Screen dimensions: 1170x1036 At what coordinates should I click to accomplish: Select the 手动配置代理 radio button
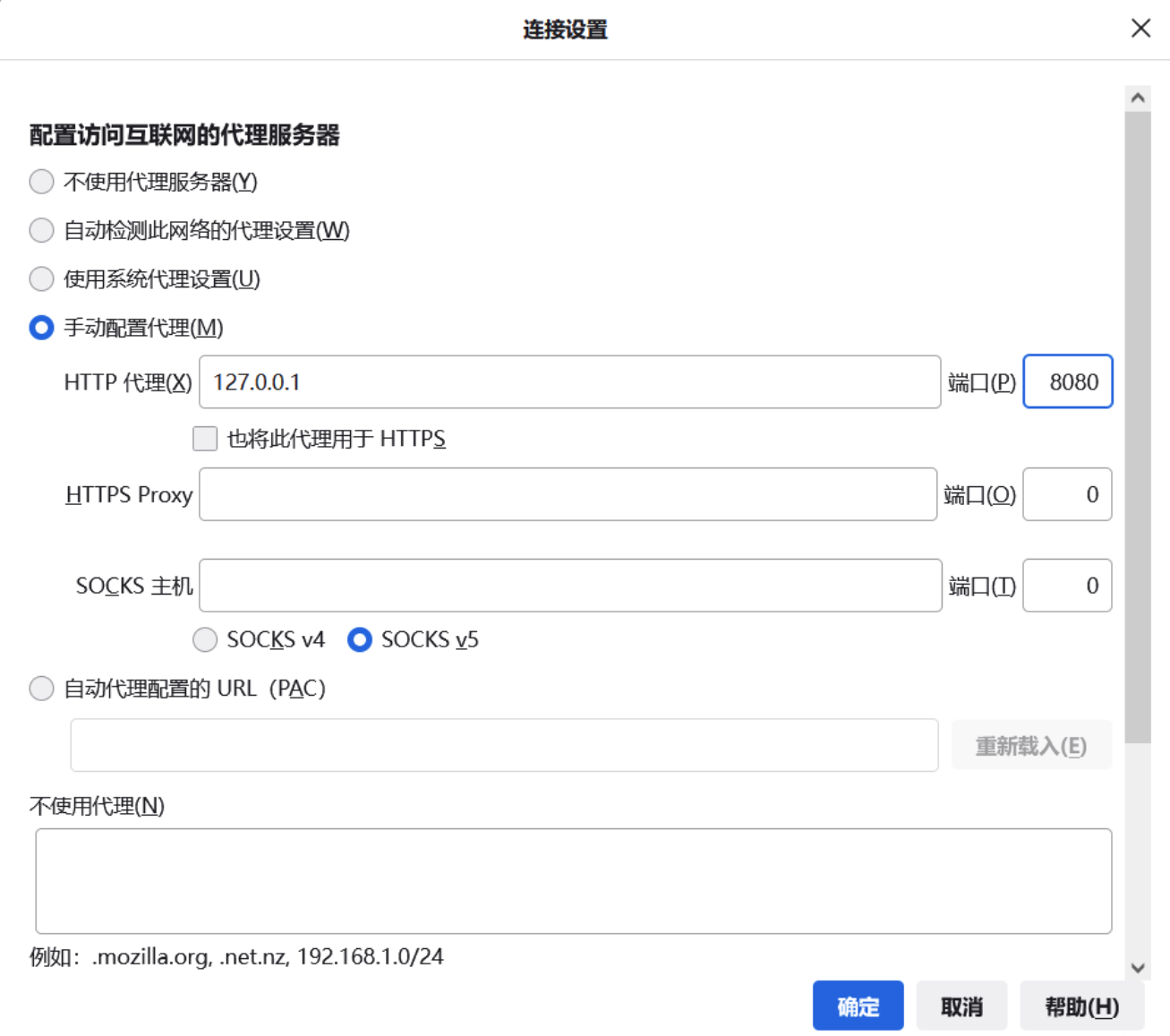point(41,329)
